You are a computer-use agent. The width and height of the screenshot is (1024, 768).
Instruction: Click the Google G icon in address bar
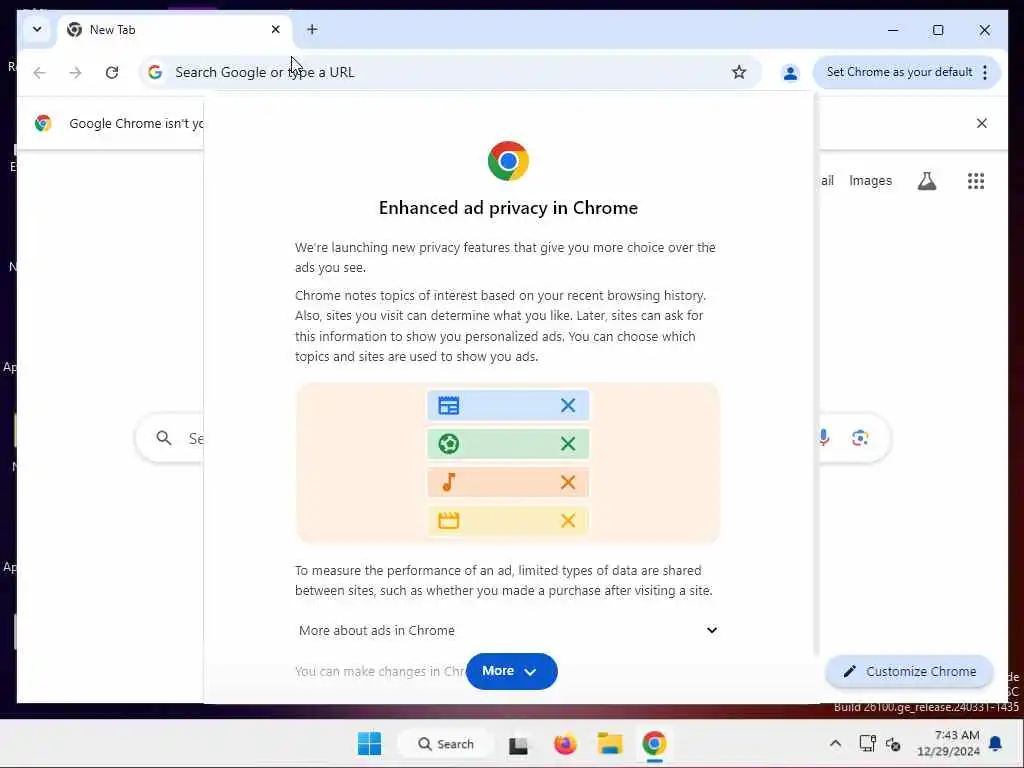click(x=155, y=72)
